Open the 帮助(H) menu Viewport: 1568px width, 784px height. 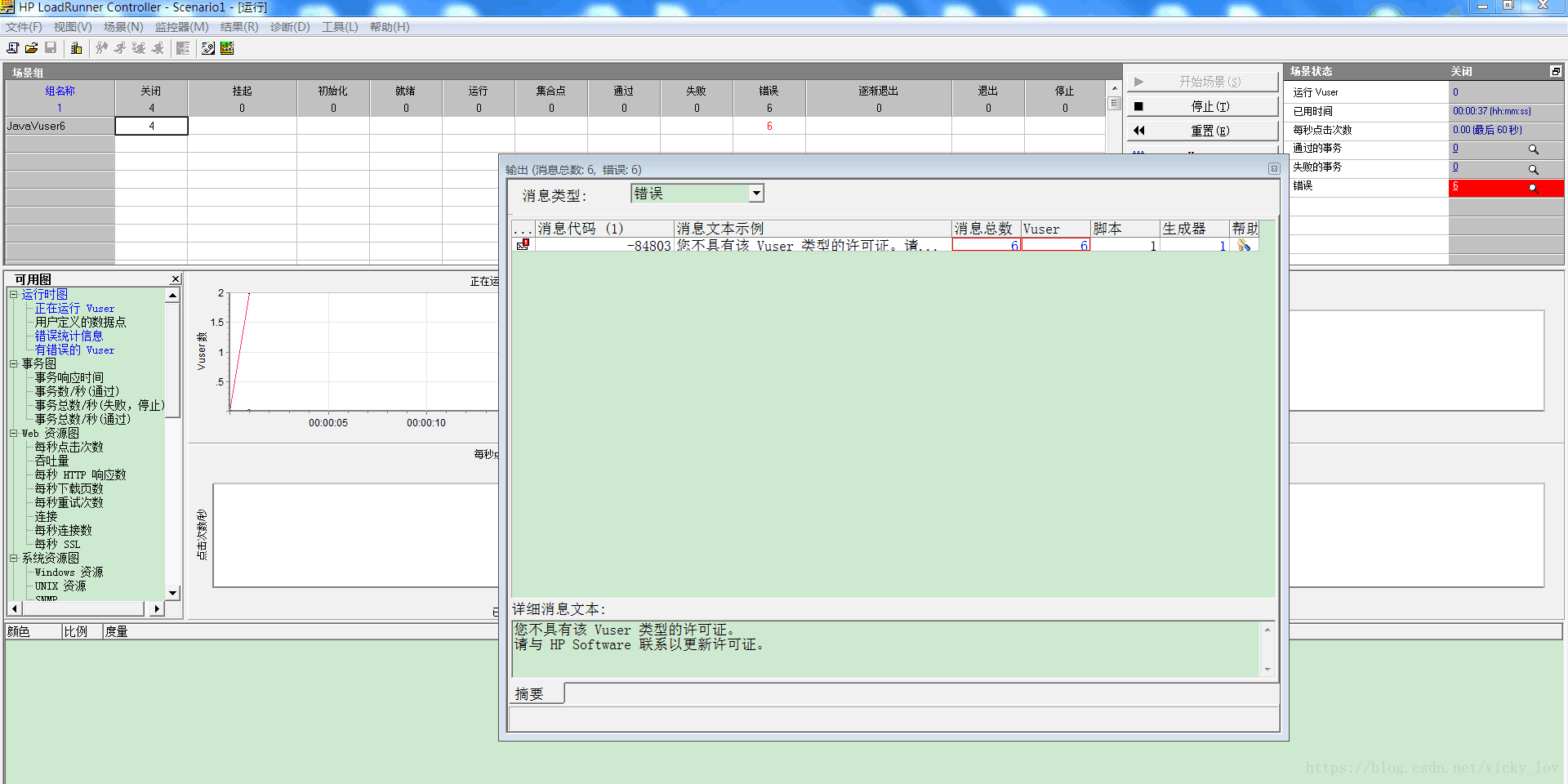(390, 27)
